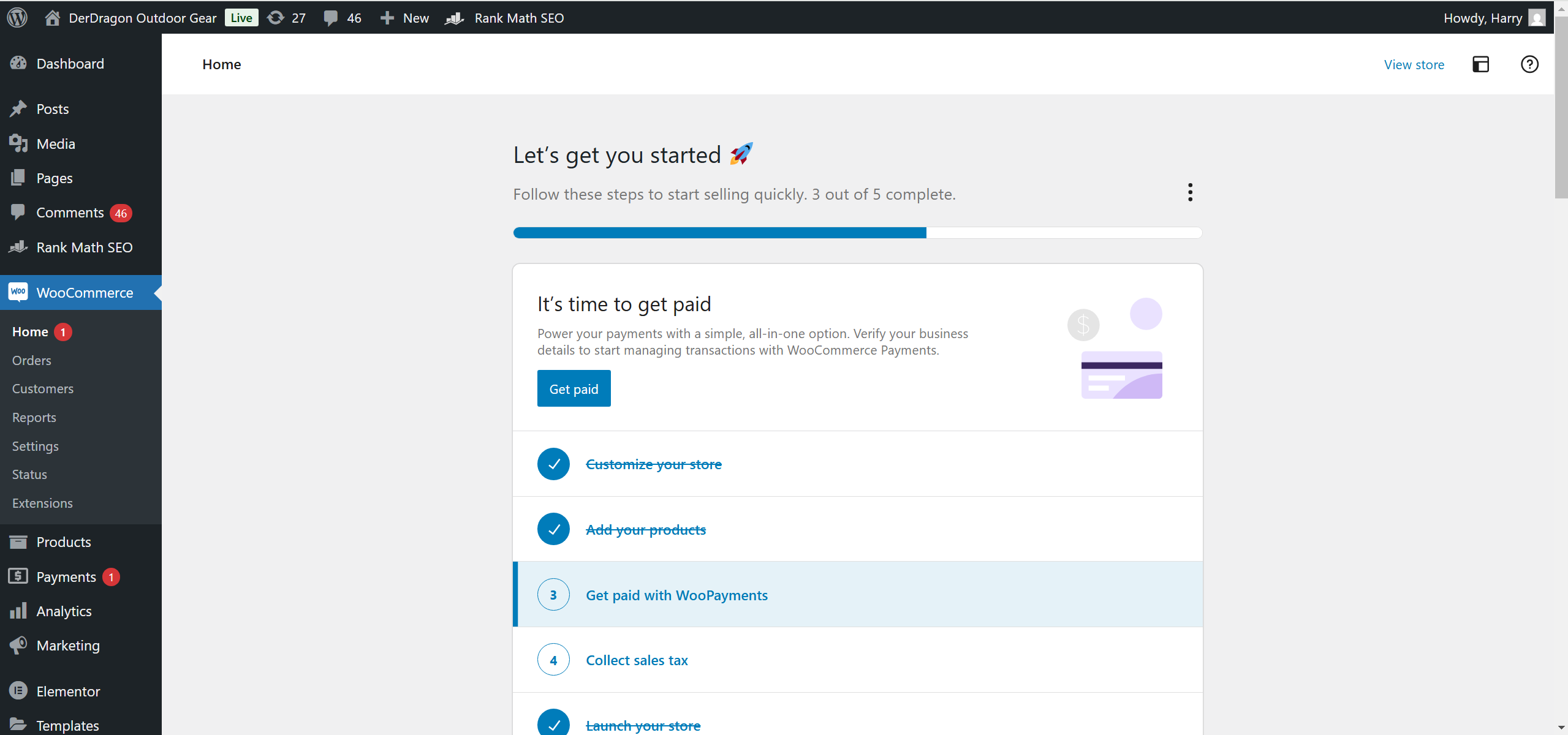Screen dimensions: 1568x735
Task: Expand Get paid with WooPayments step
Action: coord(676,595)
